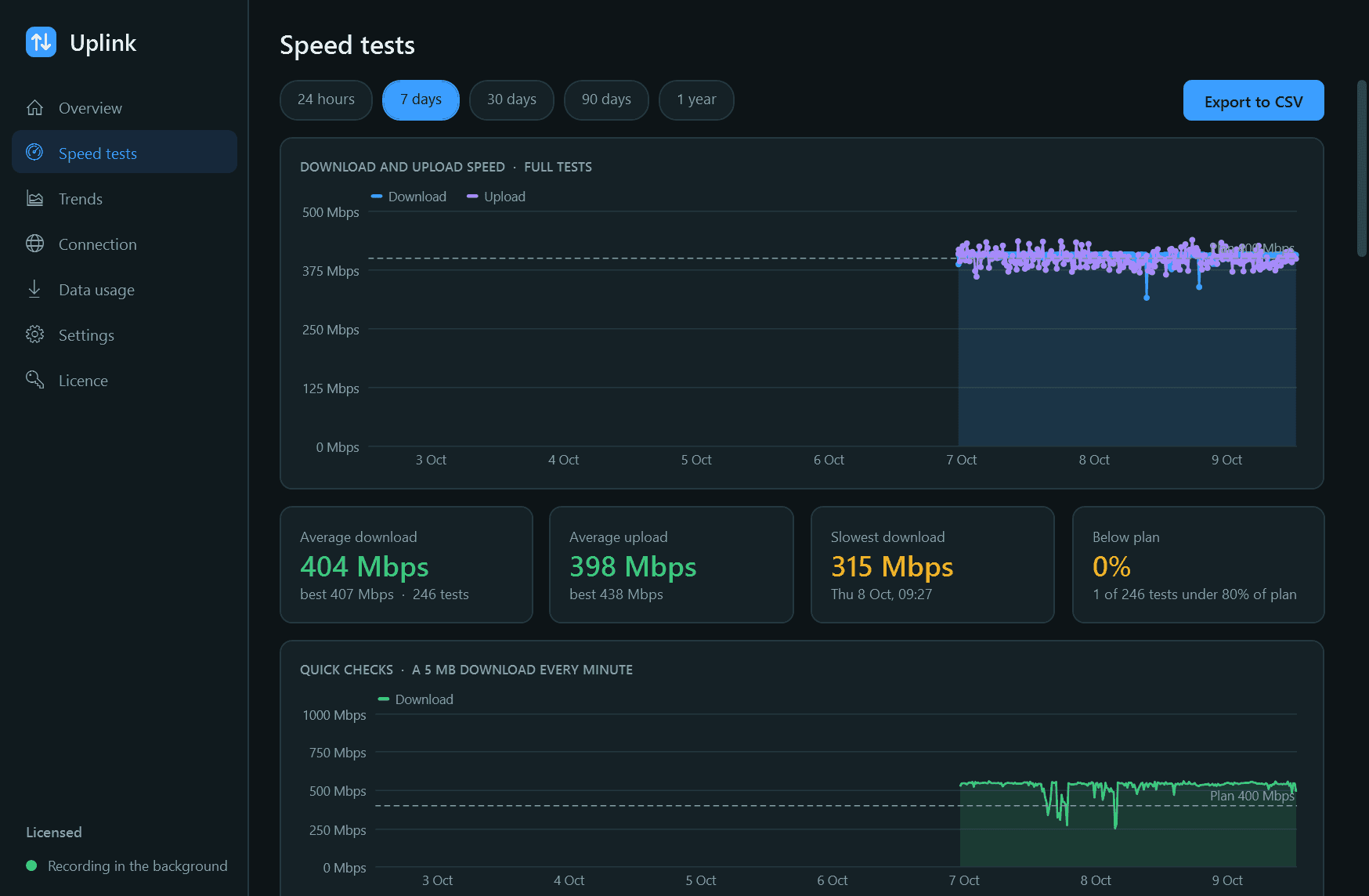Switch range to 24 hours

[326, 100]
